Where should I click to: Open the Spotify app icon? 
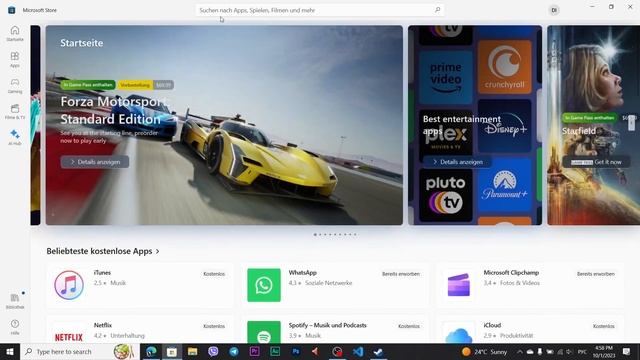pyautogui.click(x=264, y=332)
